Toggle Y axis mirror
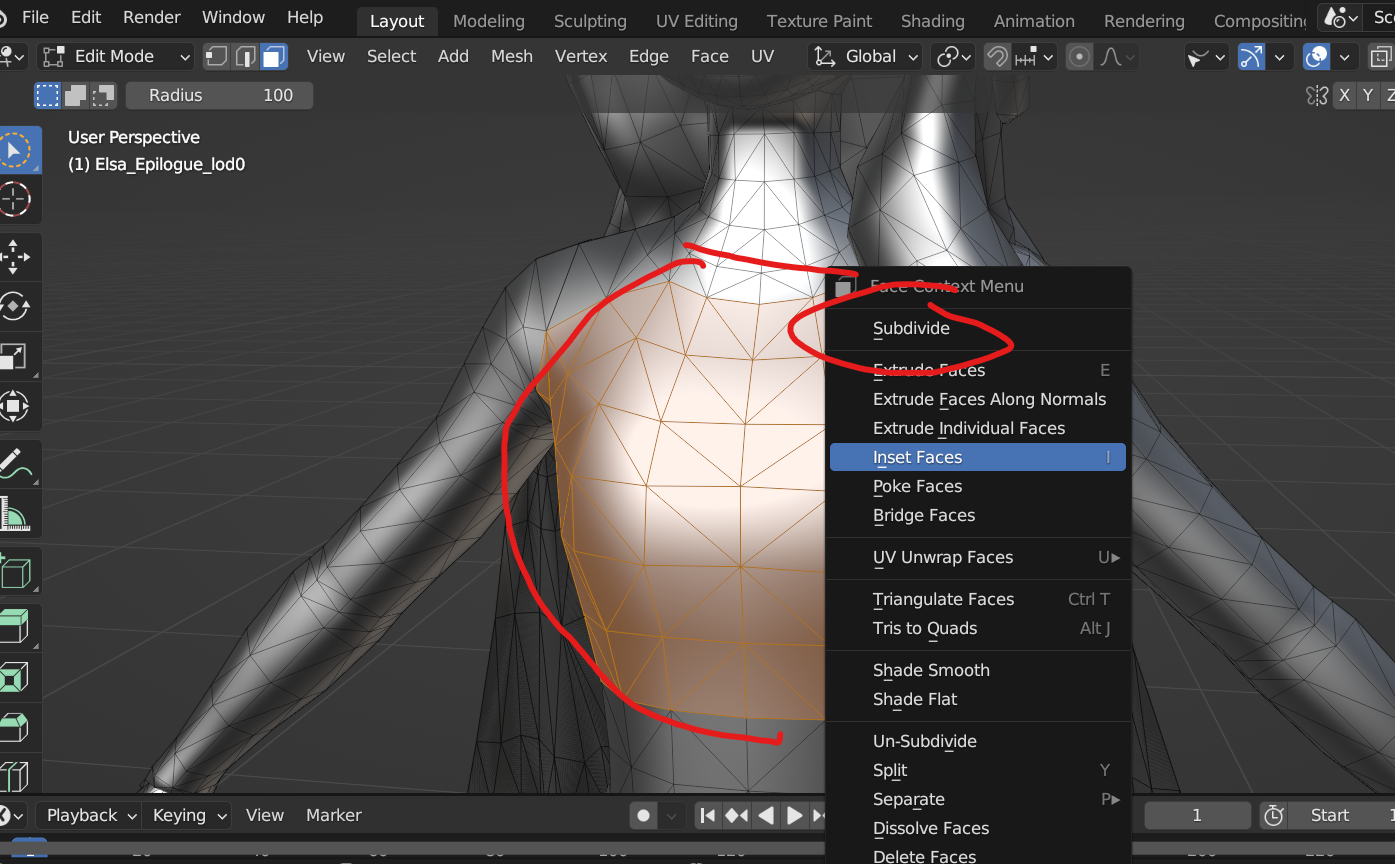The image size is (1395, 864). (1368, 95)
